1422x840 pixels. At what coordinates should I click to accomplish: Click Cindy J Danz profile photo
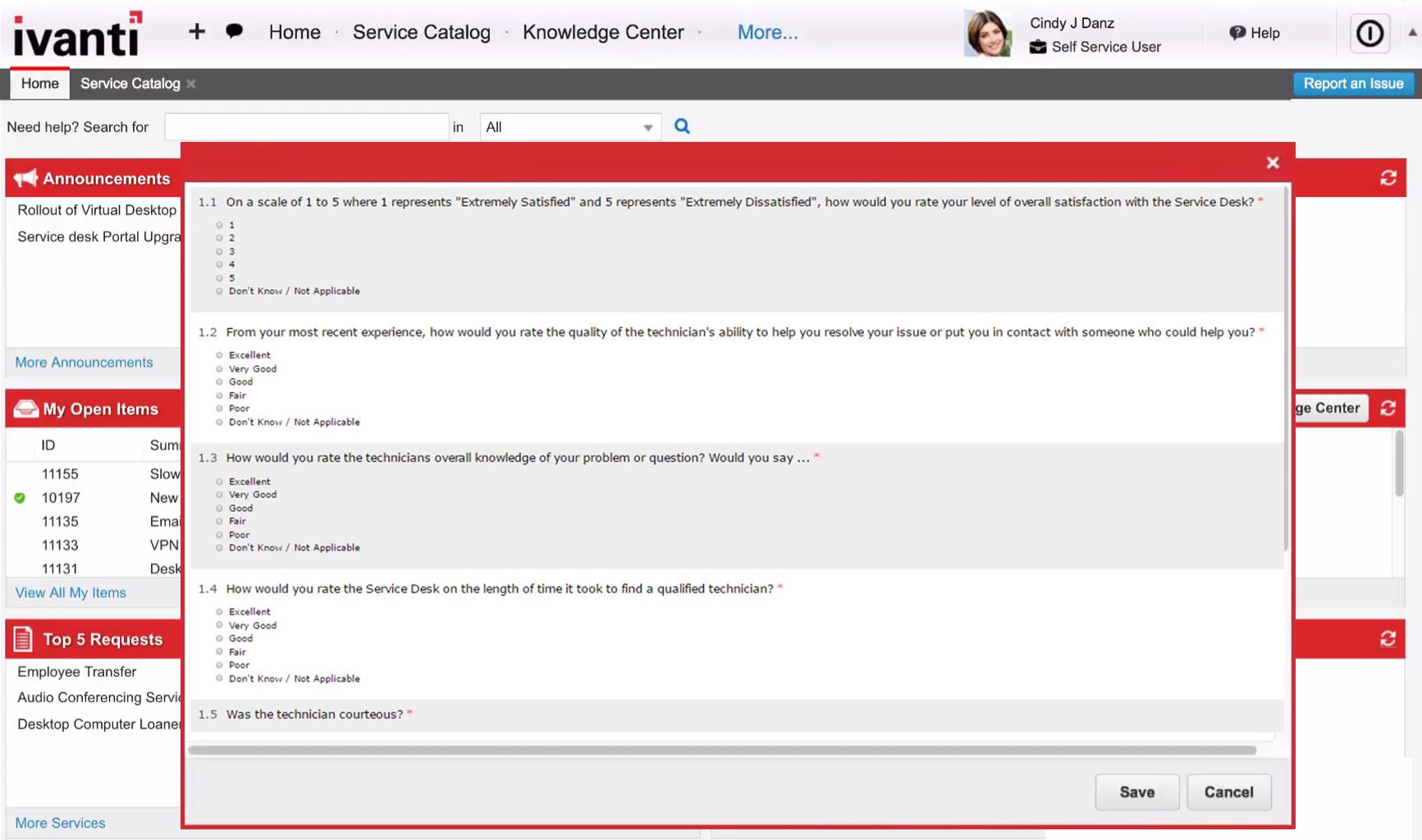coord(987,34)
